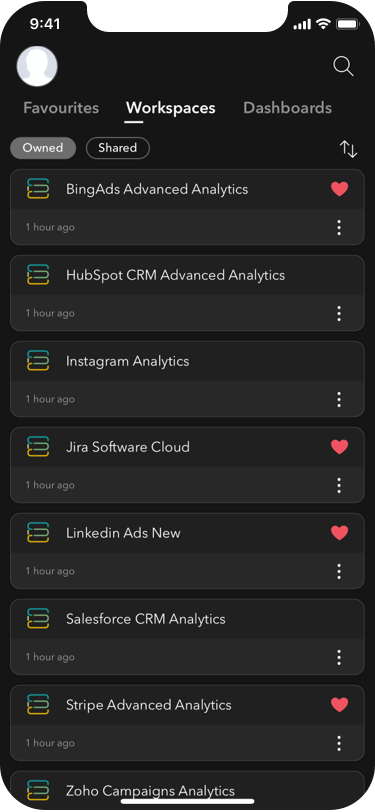Open the three-dot menu for Jira Software Cloud
This screenshot has width=375, height=812.
coord(339,485)
